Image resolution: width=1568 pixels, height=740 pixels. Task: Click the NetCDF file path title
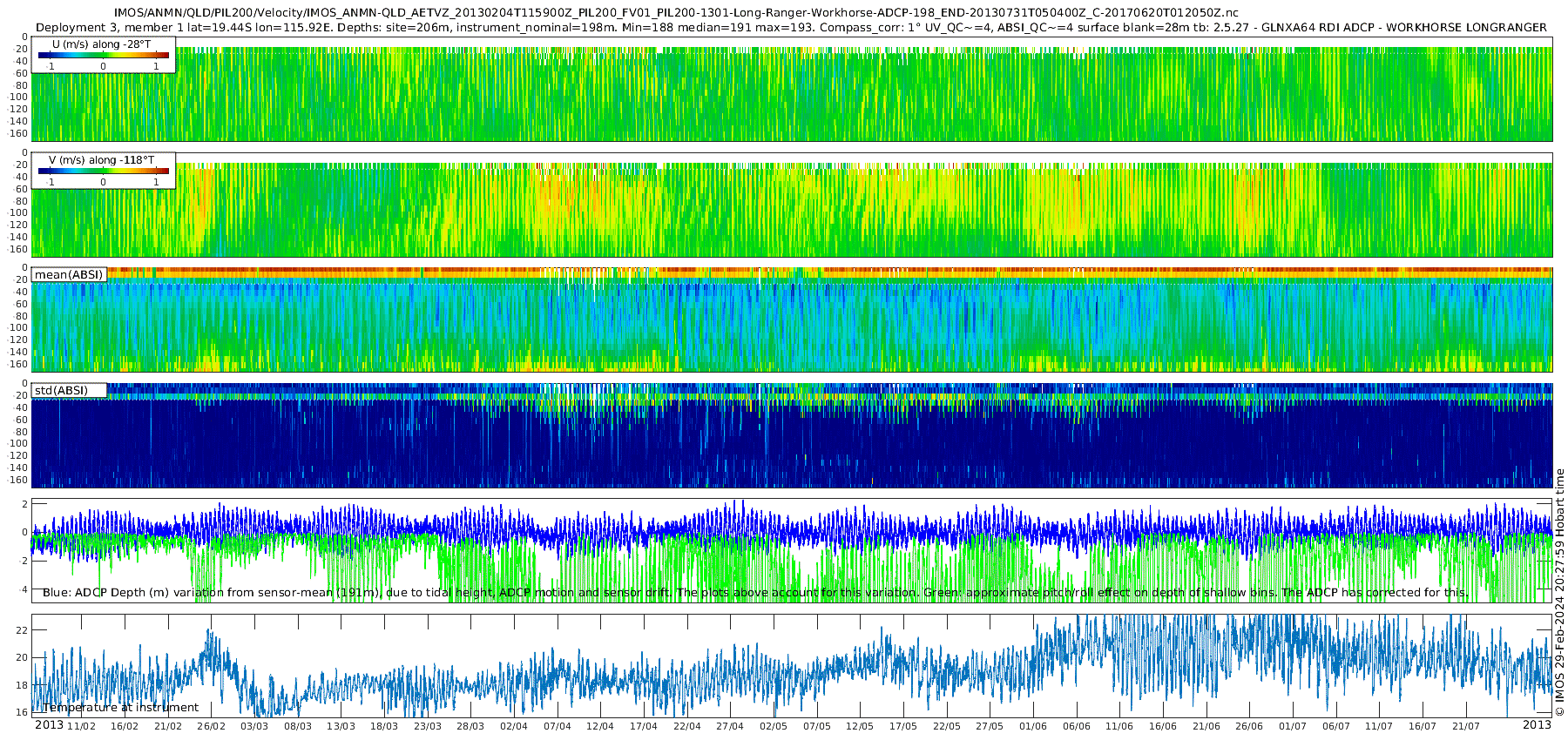click(x=676, y=13)
